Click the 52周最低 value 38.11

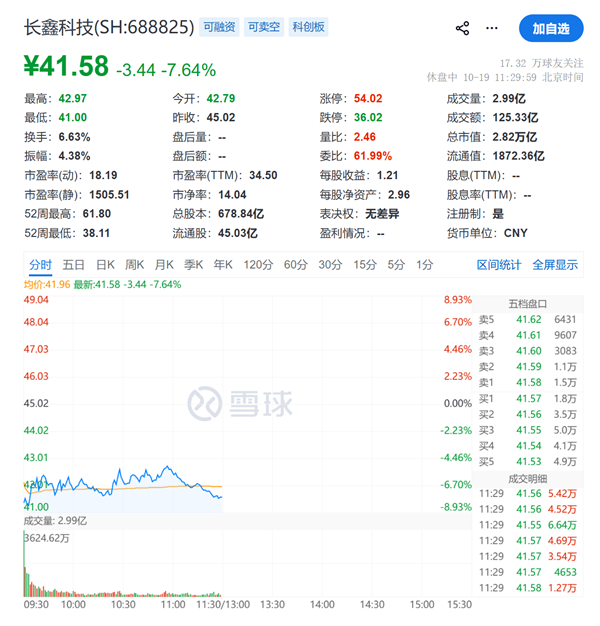96,233
